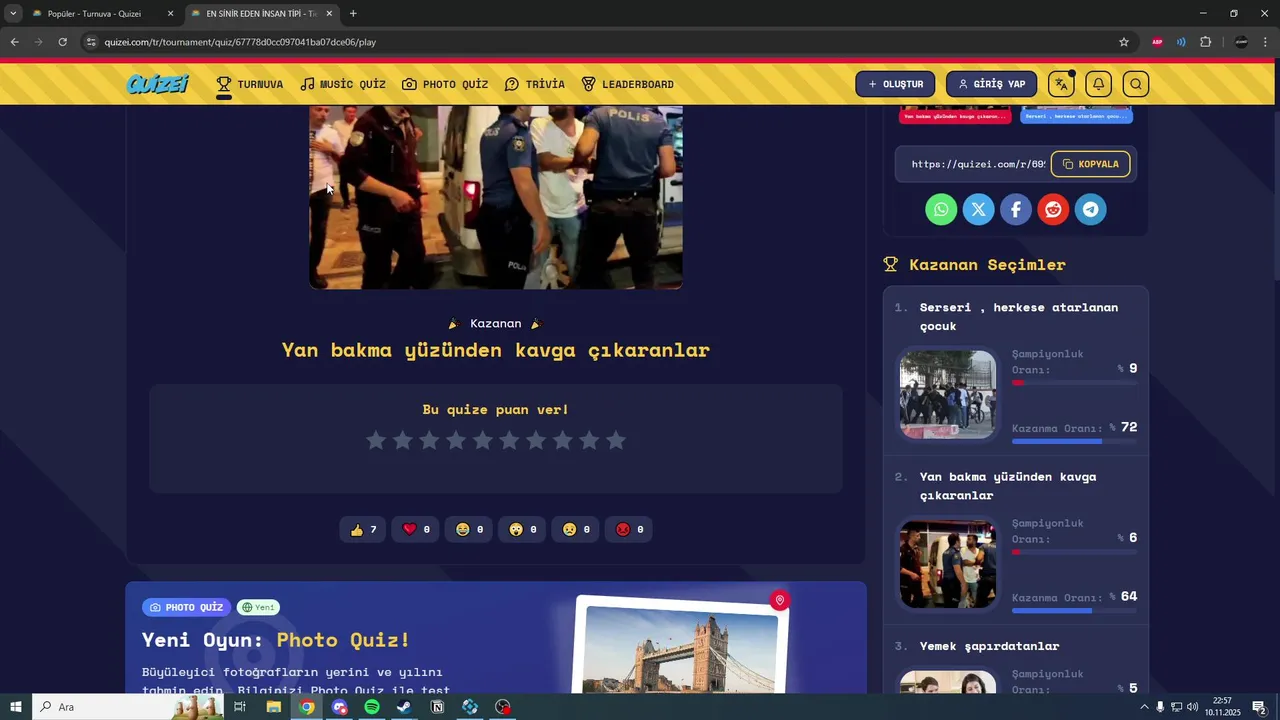Click the address bar URL
Image resolution: width=1280 pixels, height=720 pixels.
point(240,42)
